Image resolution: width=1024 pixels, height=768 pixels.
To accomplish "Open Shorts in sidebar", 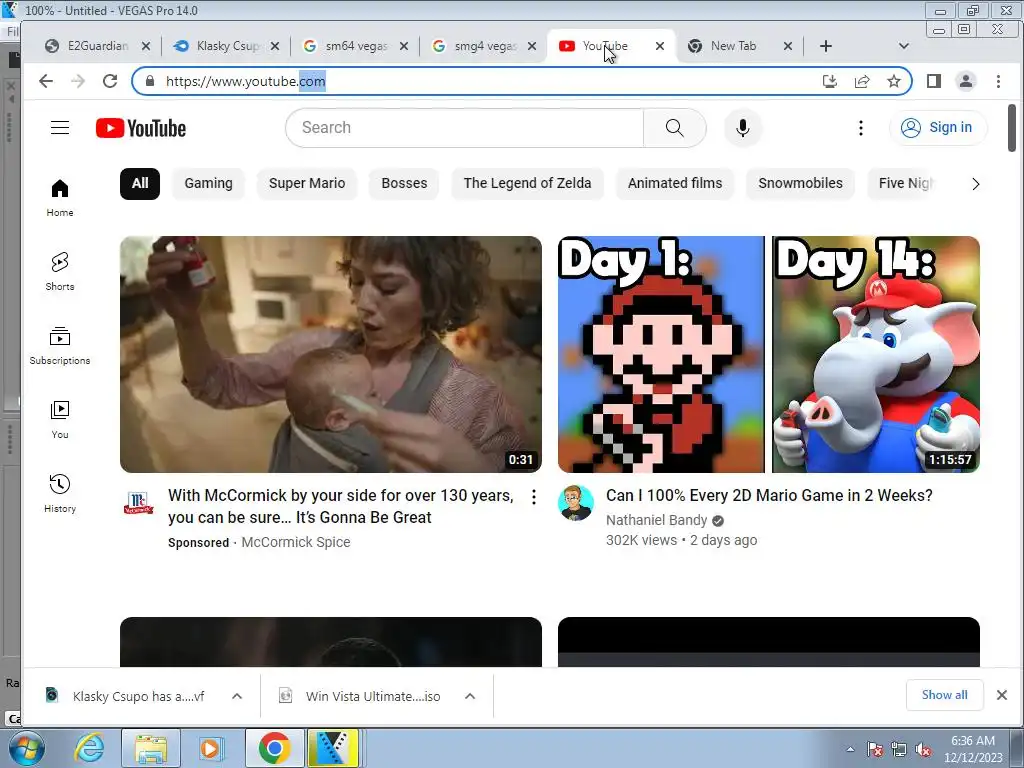I will 60,272.
